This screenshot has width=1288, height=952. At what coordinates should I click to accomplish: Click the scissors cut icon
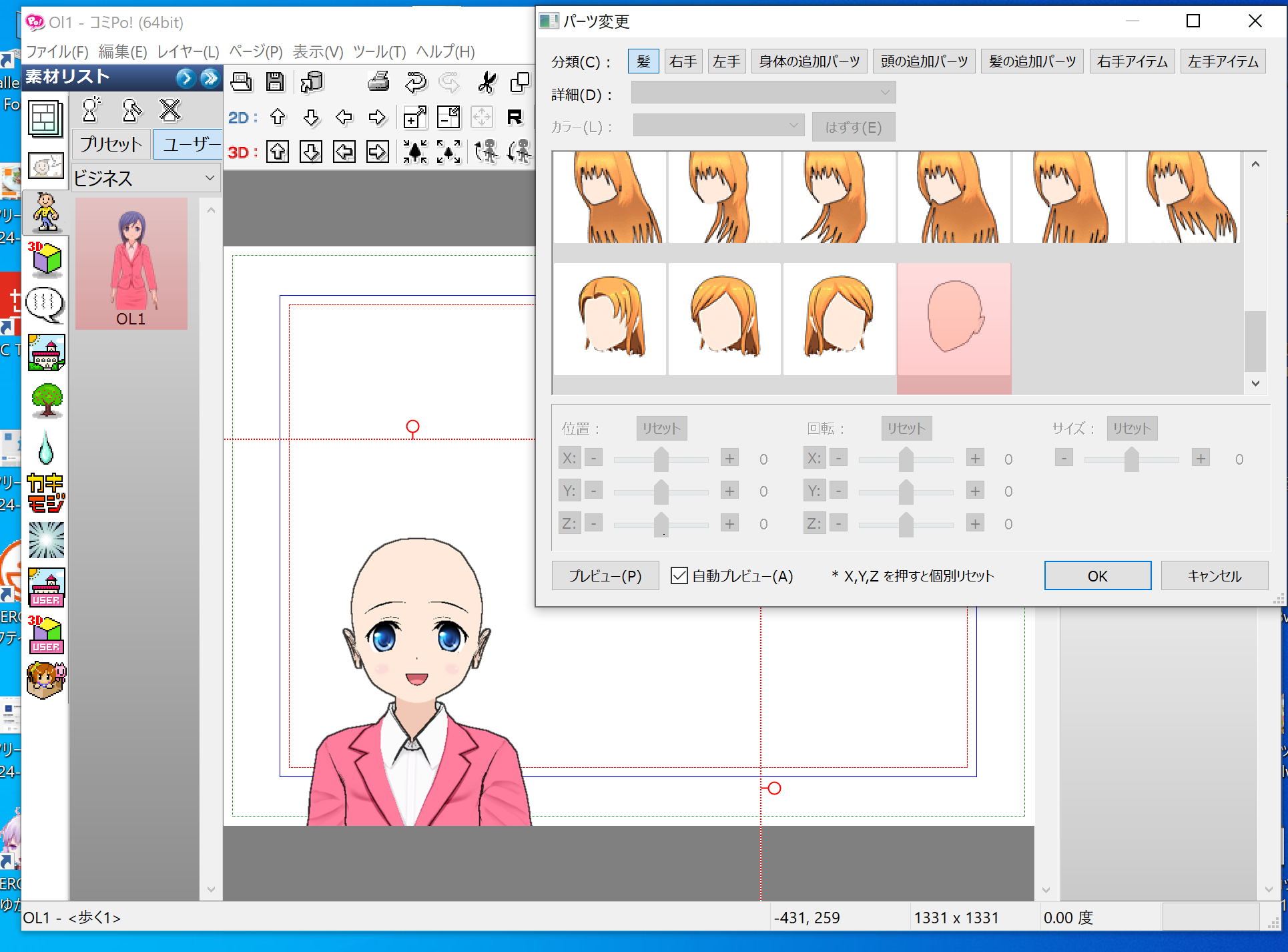tap(487, 82)
